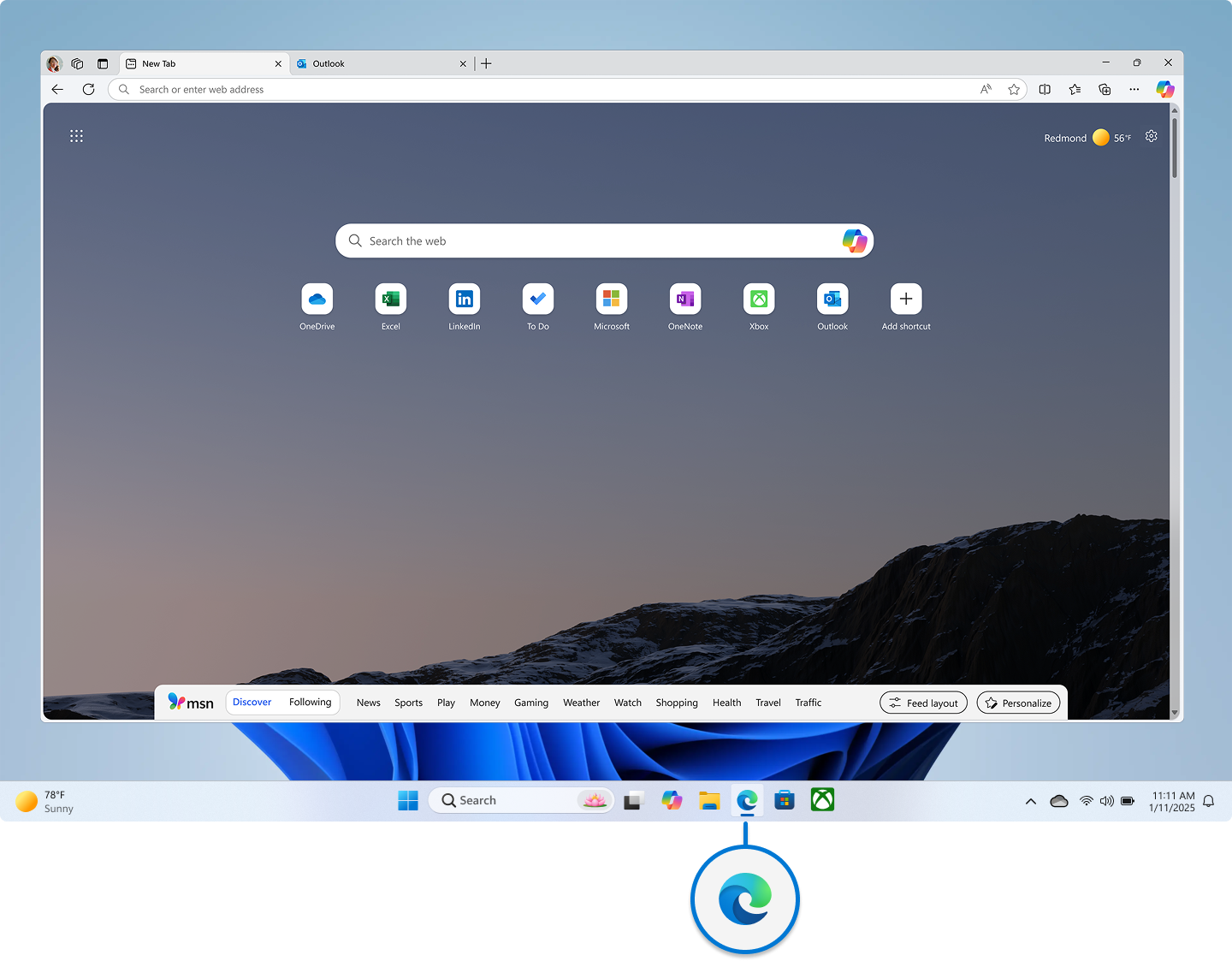Enable read aloud in address bar
This screenshot has height=961, width=1232.
tap(986, 89)
